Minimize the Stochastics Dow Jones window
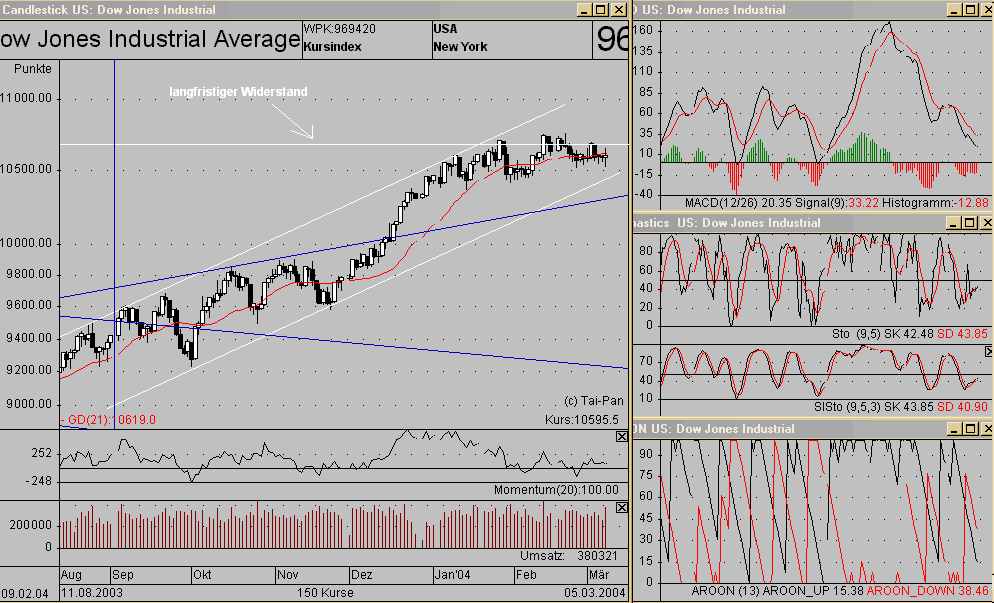The width and height of the screenshot is (994, 603). click(x=953, y=223)
